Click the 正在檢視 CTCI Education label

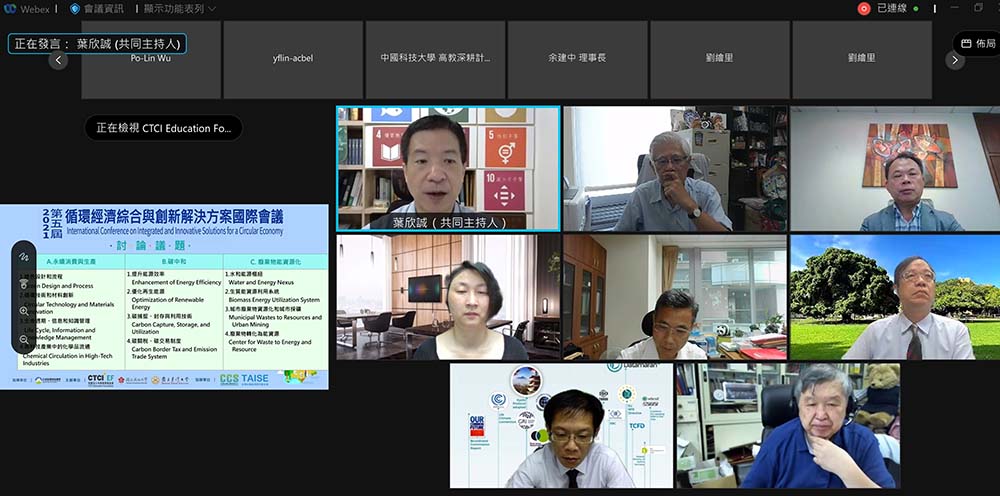point(163,128)
